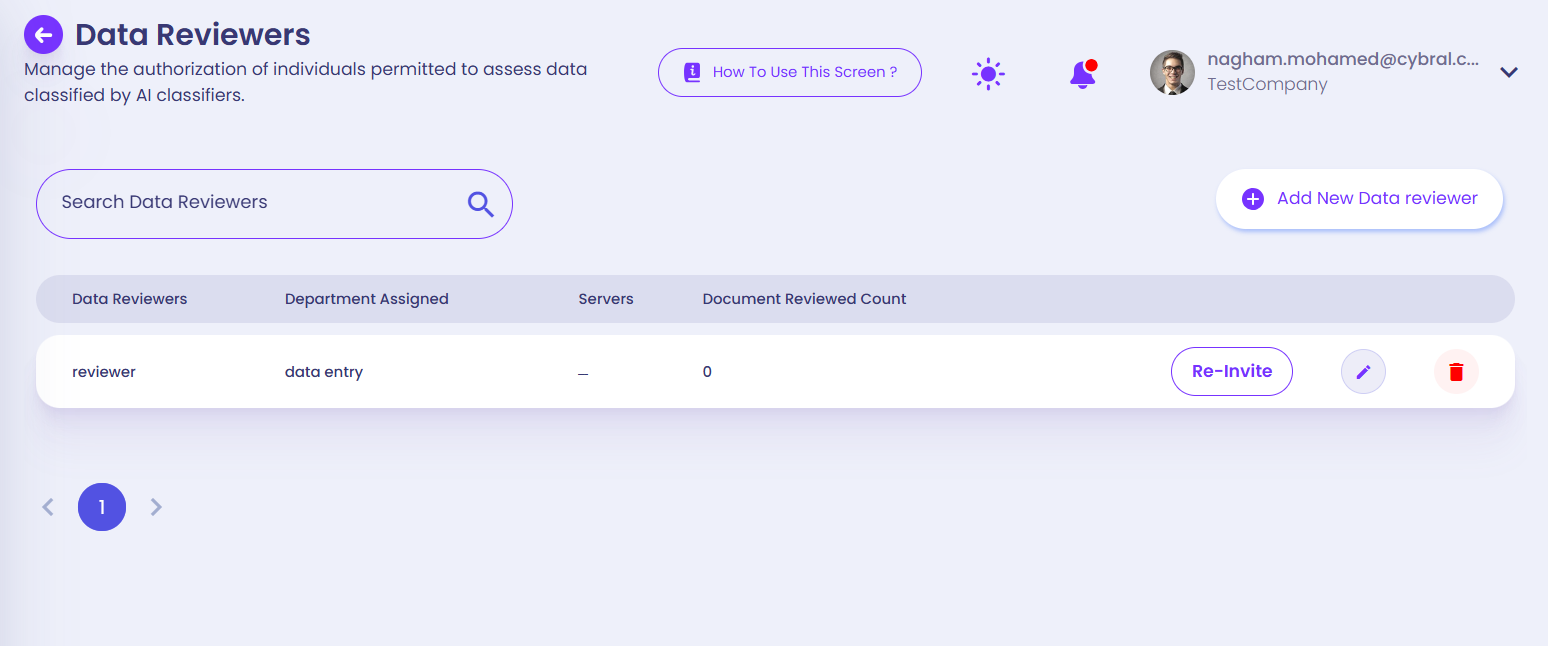Delete the reviewer using the trash icon
The image size is (1548, 646).
click(x=1455, y=372)
